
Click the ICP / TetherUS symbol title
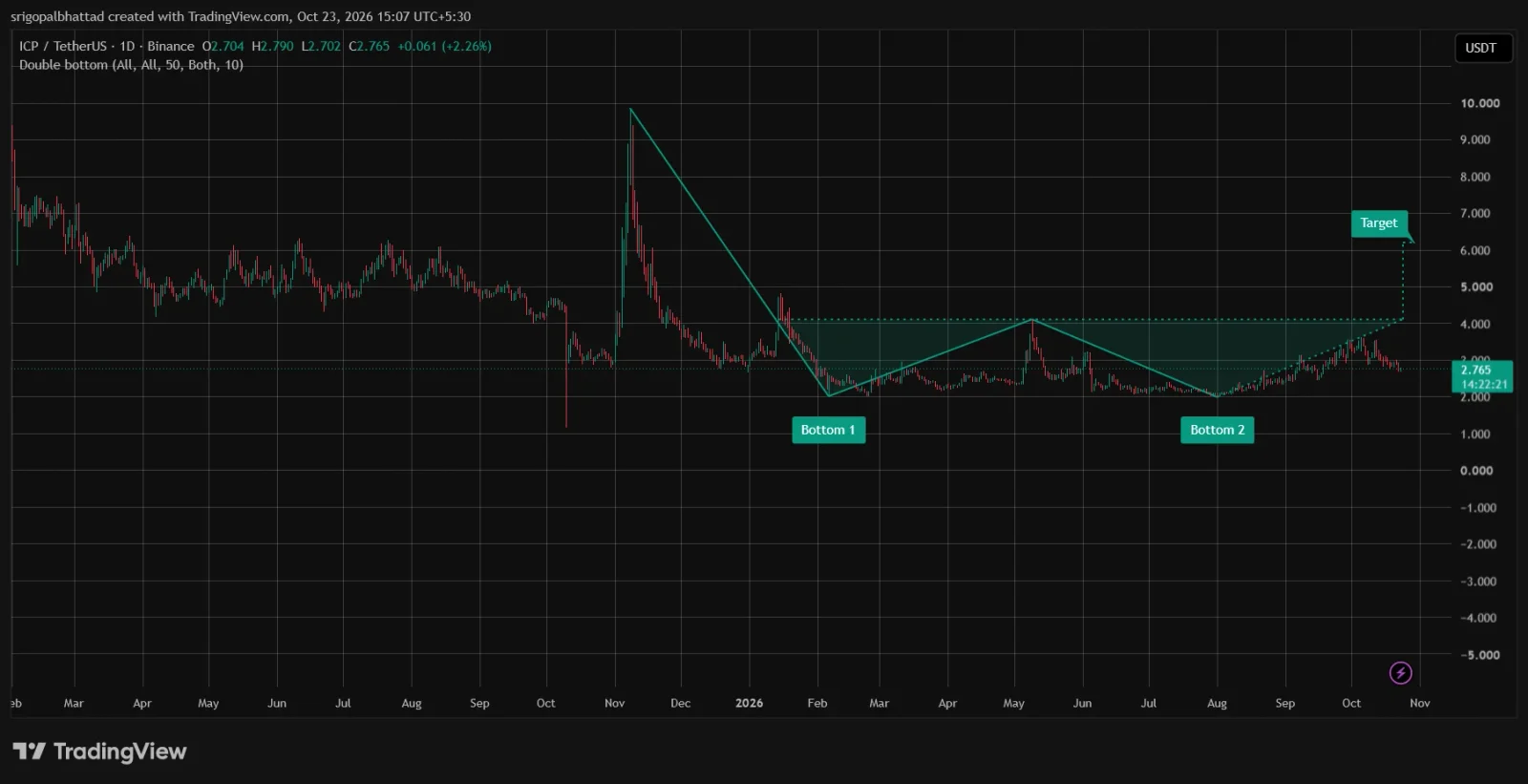click(107, 46)
